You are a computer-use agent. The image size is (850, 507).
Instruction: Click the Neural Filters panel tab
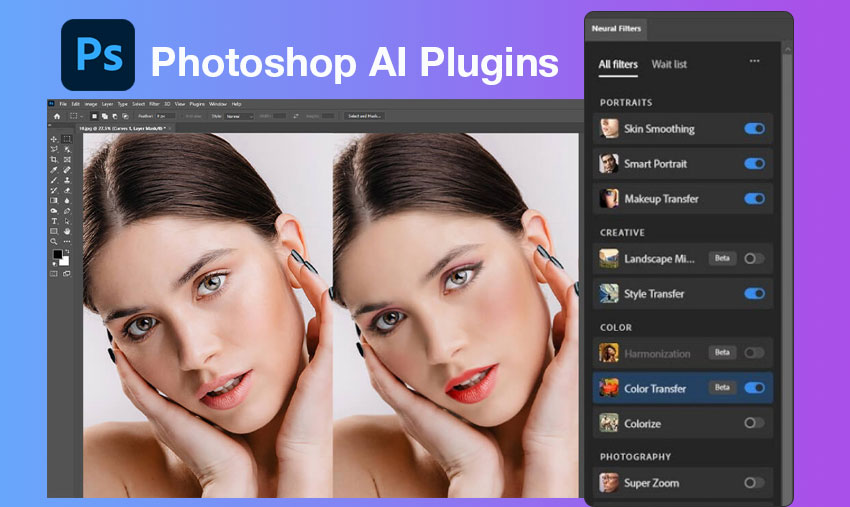(616, 29)
